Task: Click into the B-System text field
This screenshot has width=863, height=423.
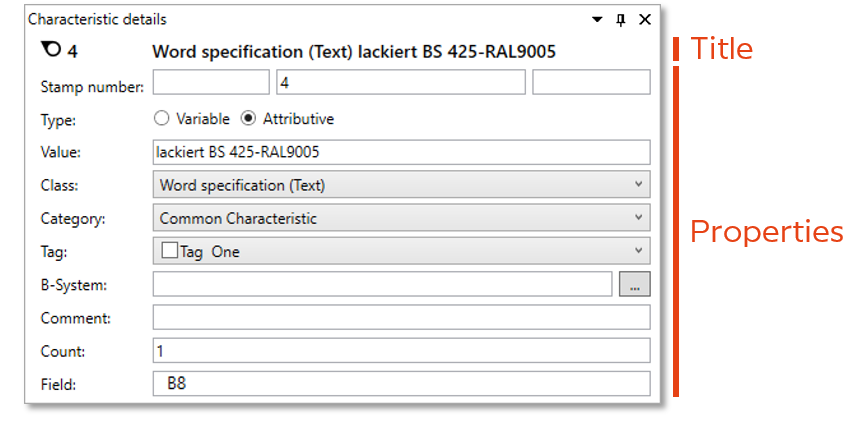Action: click(382, 285)
